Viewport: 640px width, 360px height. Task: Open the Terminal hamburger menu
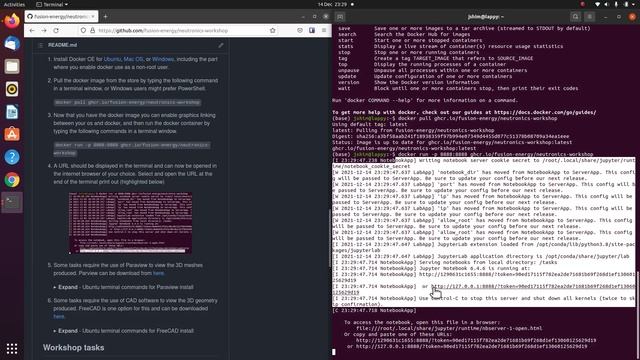[x=589, y=17]
